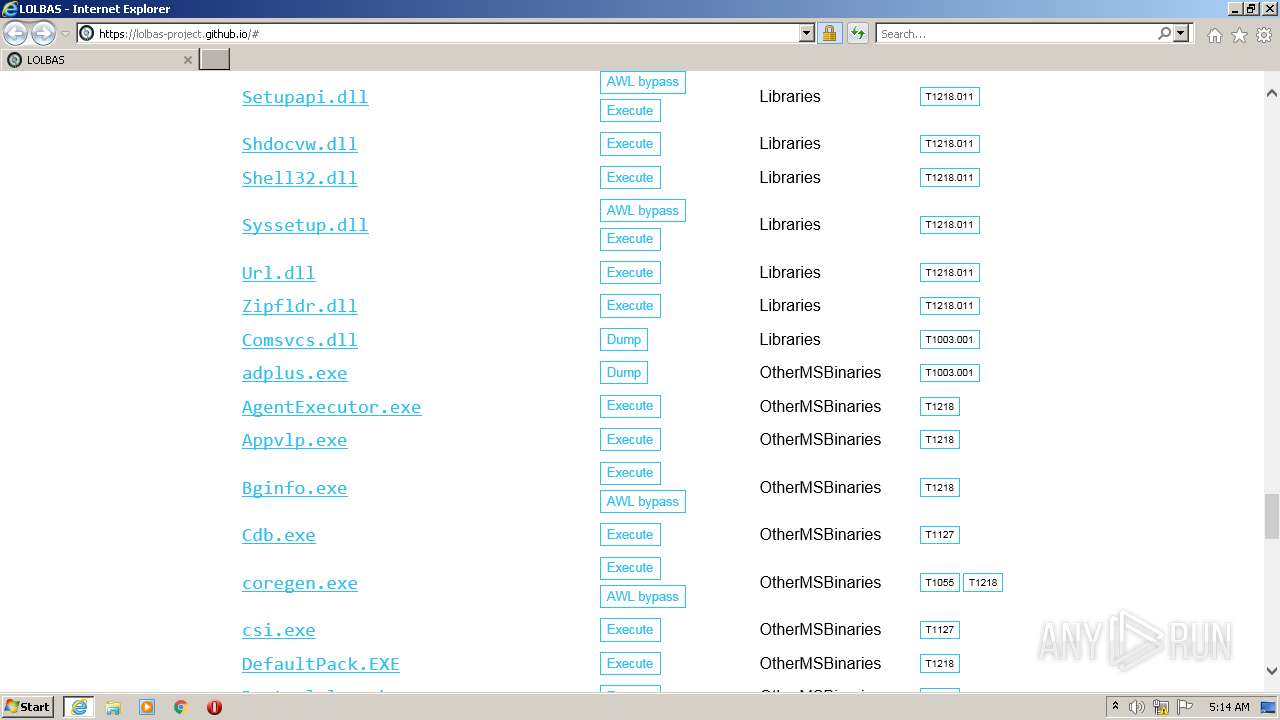
Task: Click T1218.011 tag for Url.dll
Action: pyautogui.click(x=949, y=273)
